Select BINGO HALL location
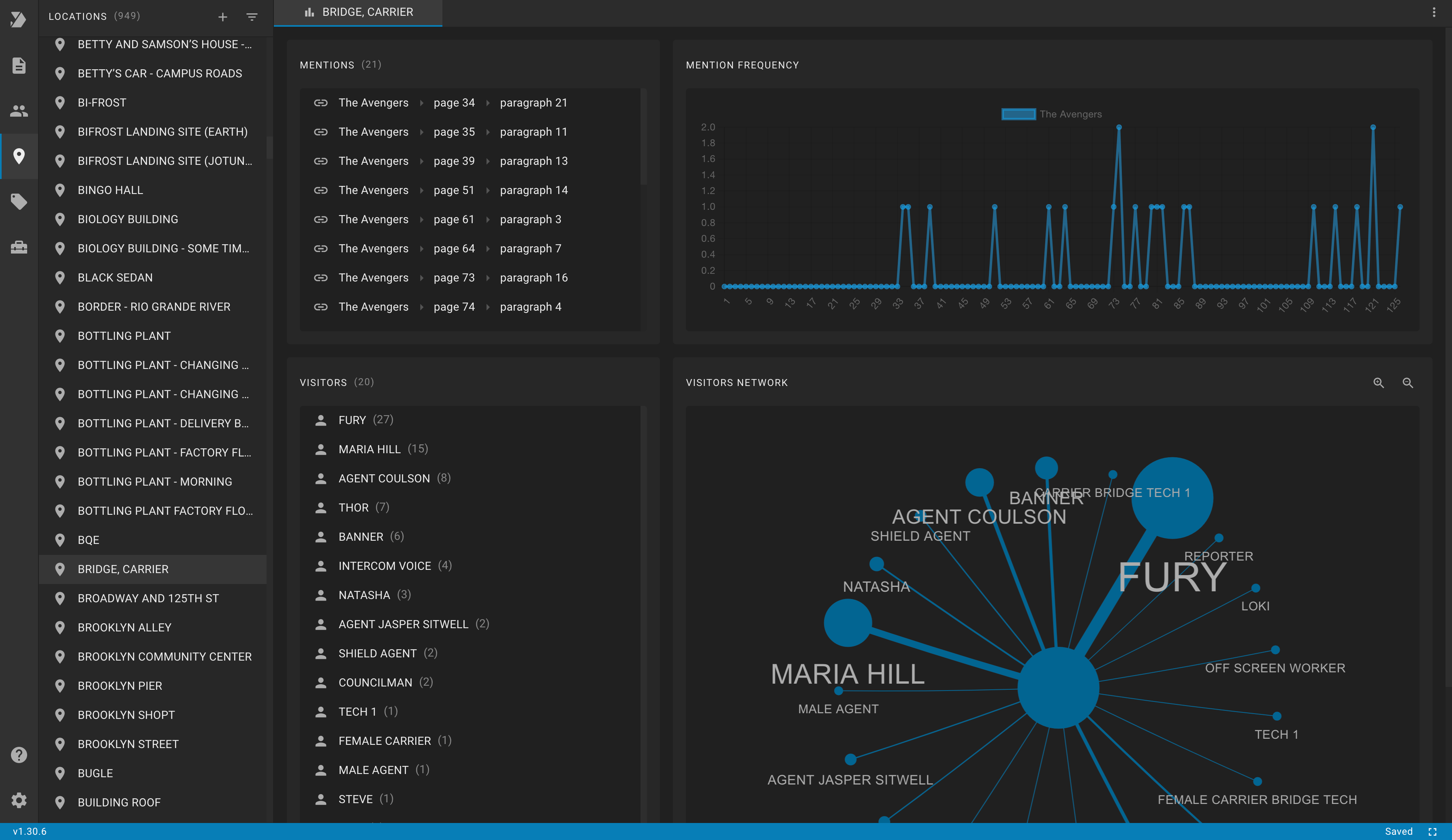The image size is (1452, 840). click(153, 190)
